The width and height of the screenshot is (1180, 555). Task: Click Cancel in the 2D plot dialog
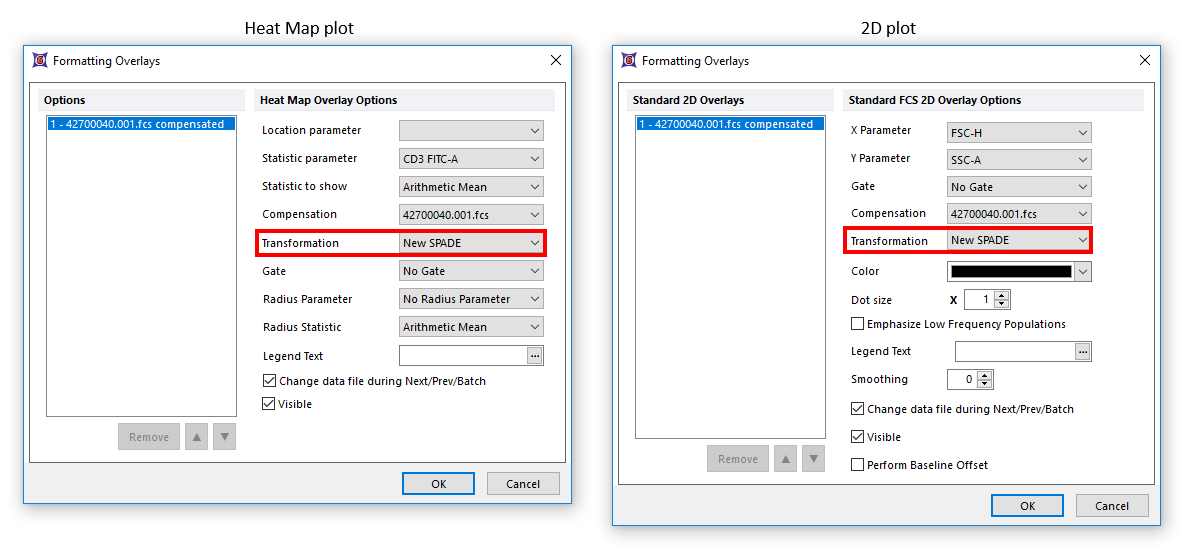(x=1111, y=506)
